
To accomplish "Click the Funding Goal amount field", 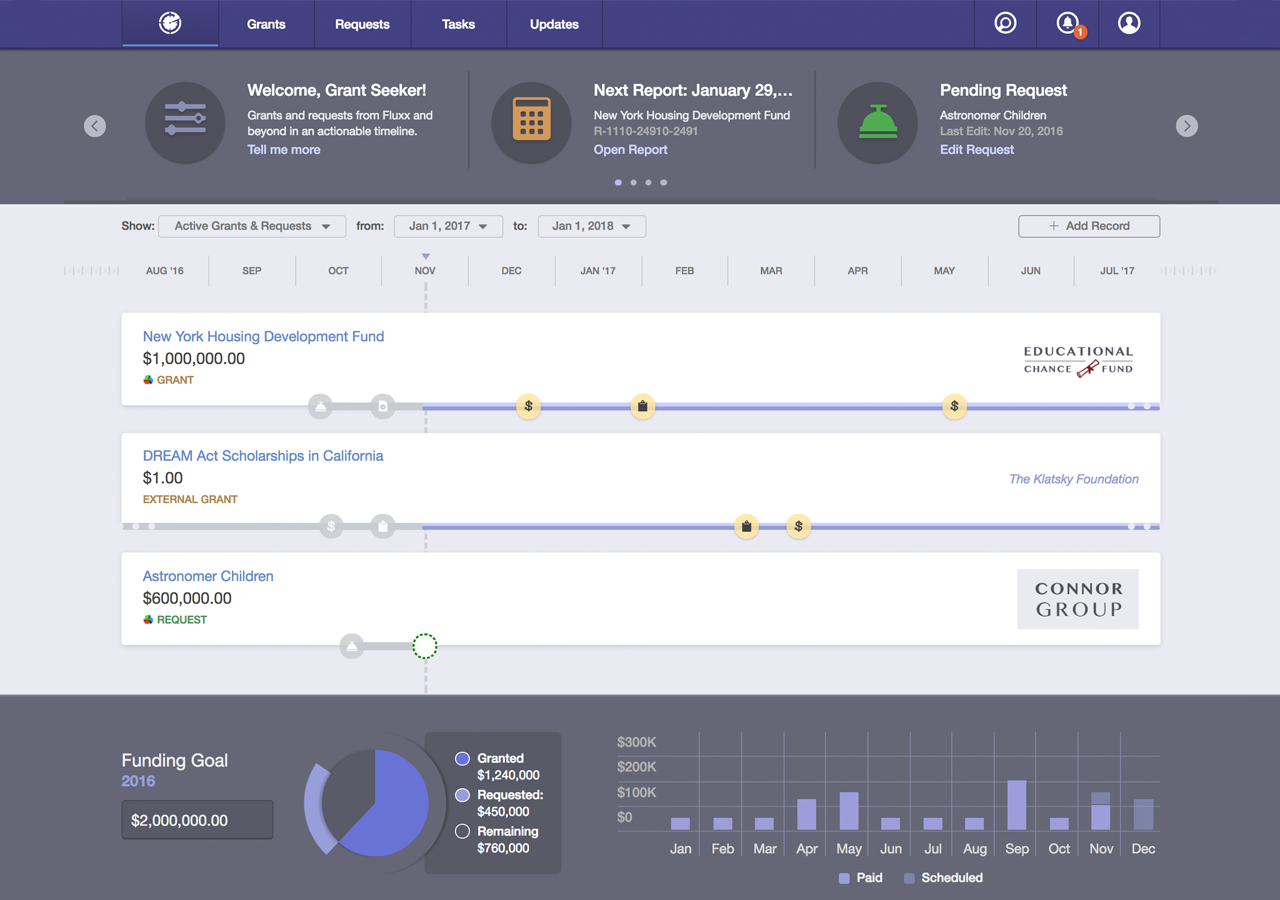I will 197,820.
